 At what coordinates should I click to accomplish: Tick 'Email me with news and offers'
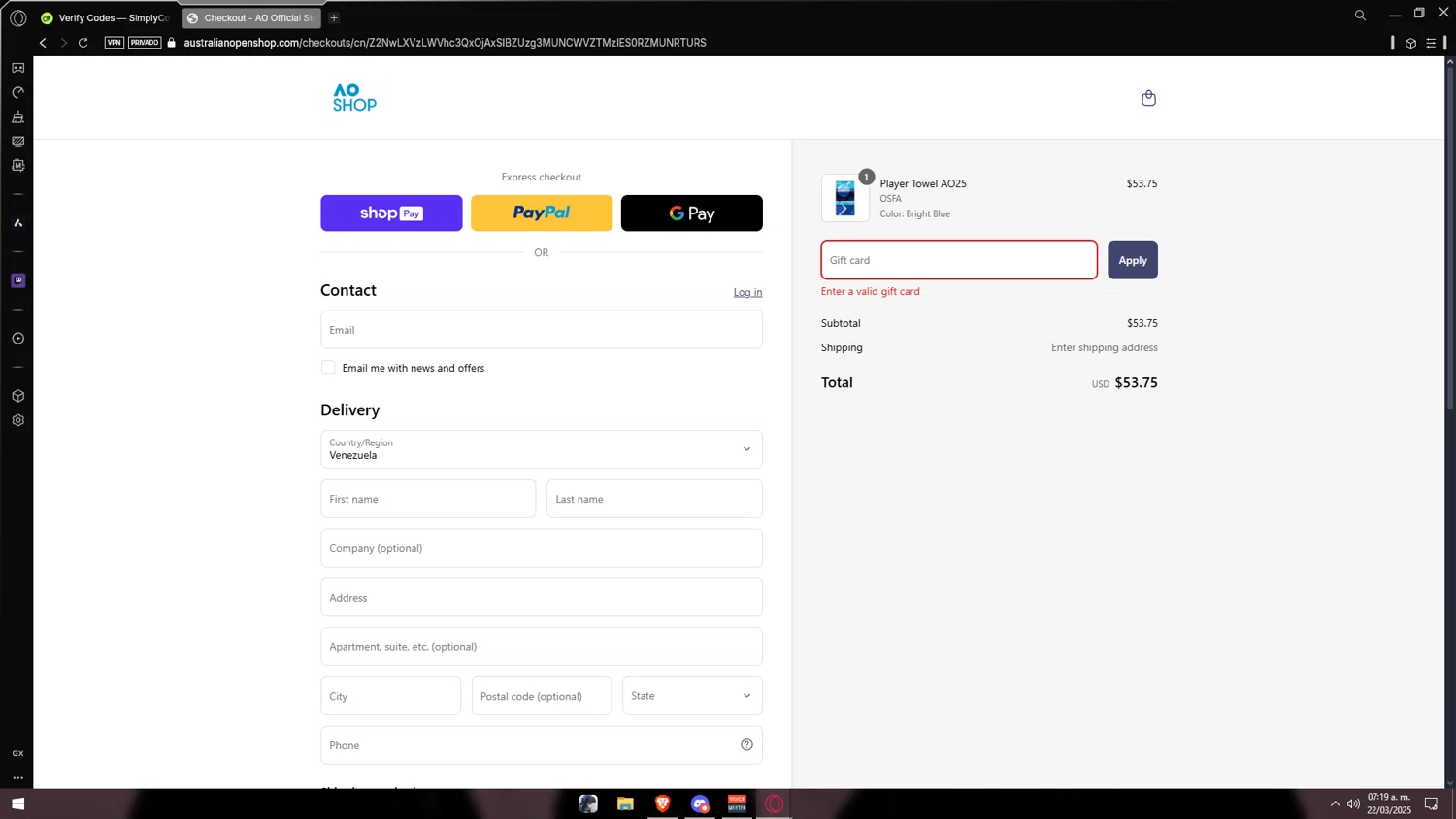328,367
